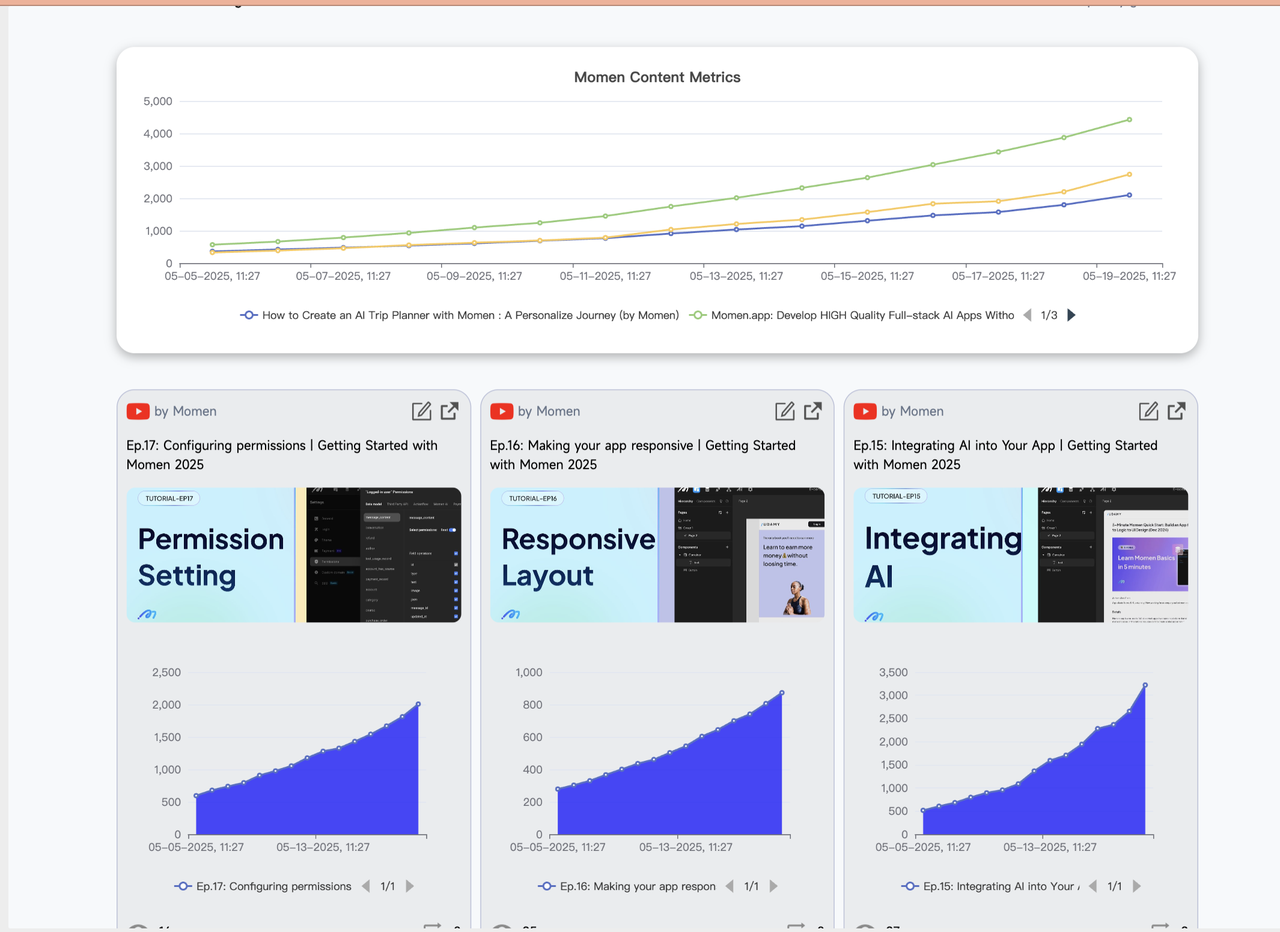Toggle Momen.app Develop HIGH Quality series legend

click(852, 315)
